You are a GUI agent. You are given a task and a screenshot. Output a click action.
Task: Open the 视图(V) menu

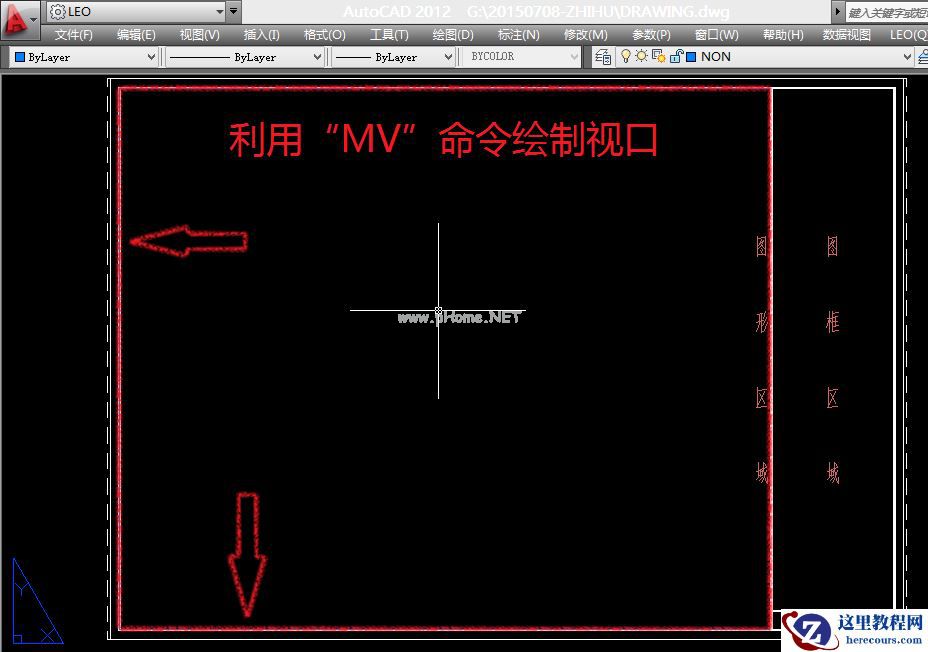[199, 35]
